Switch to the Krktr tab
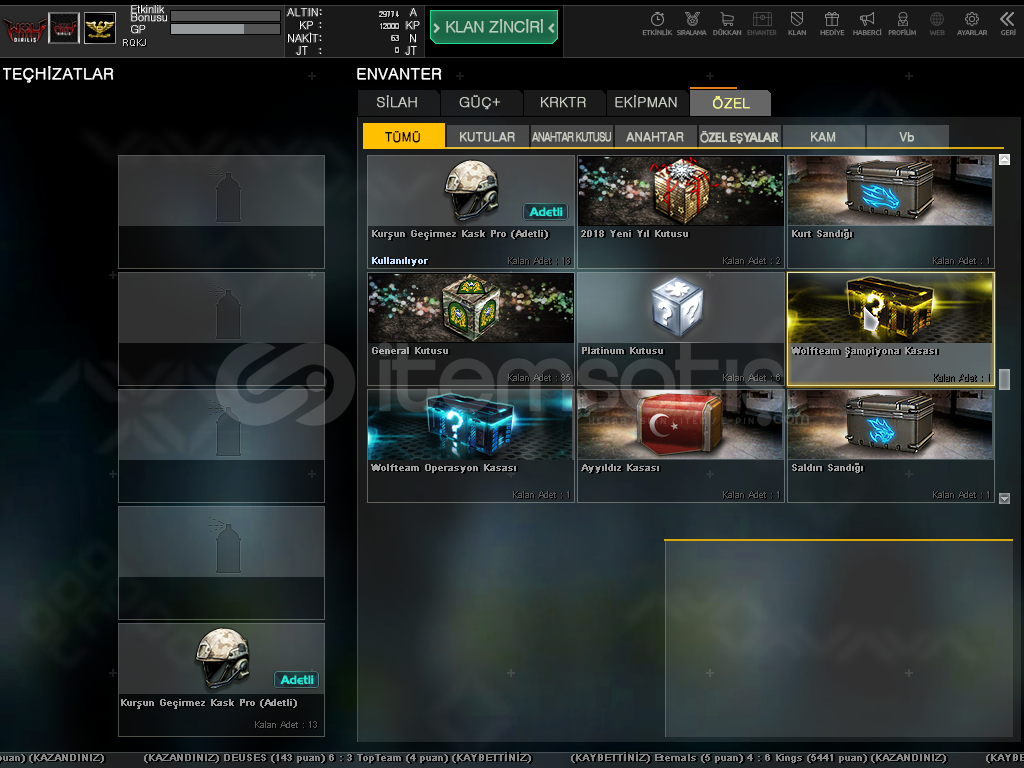 563,103
